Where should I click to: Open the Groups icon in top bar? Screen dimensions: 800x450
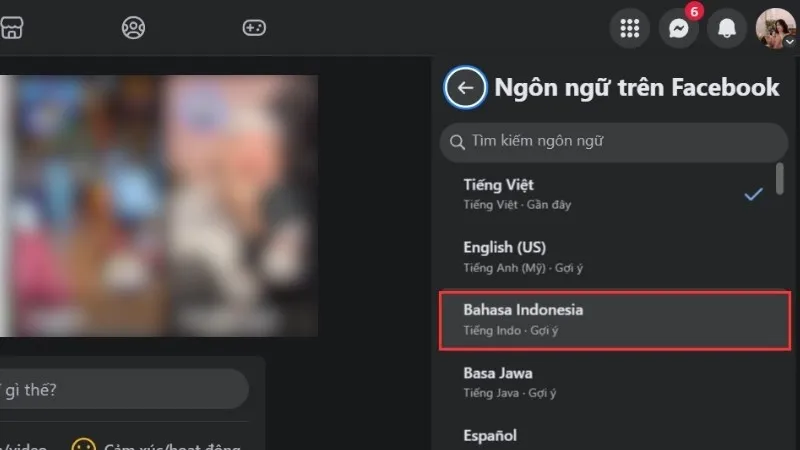pos(133,28)
